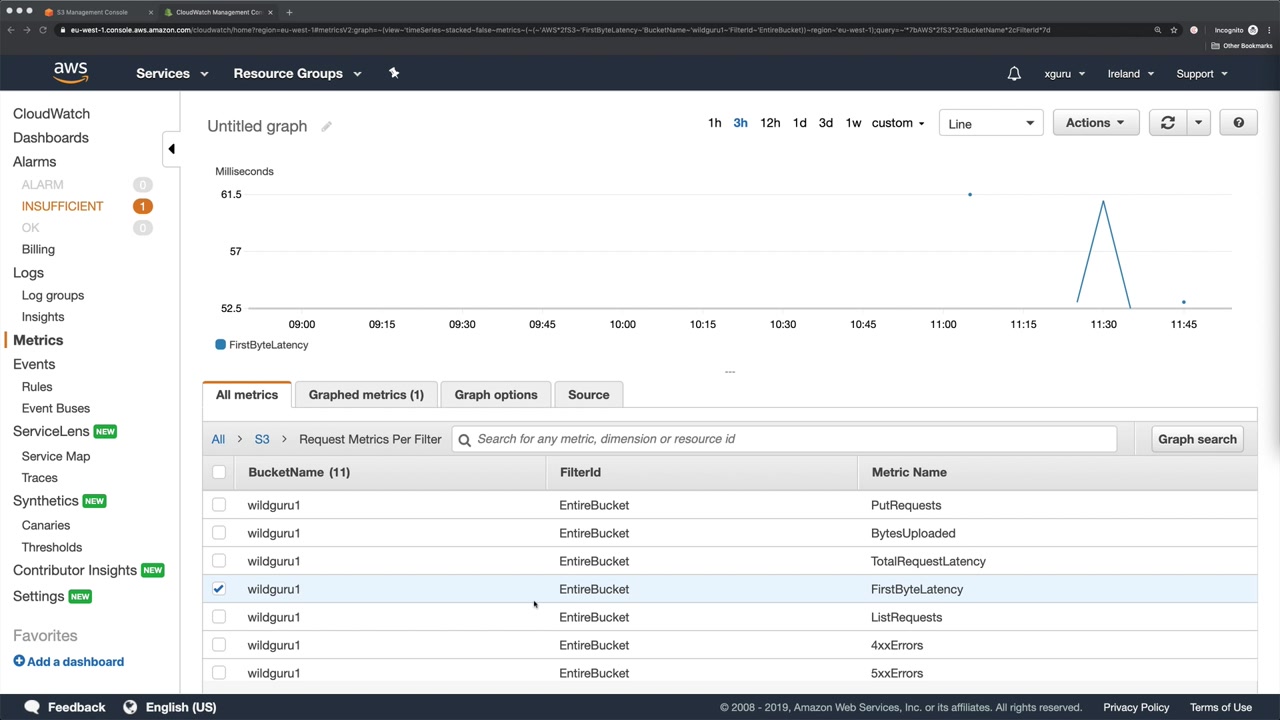Viewport: 1280px width, 720px height.
Task: Expand the Actions dropdown
Action: pyautogui.click(x=1095, y=123)
